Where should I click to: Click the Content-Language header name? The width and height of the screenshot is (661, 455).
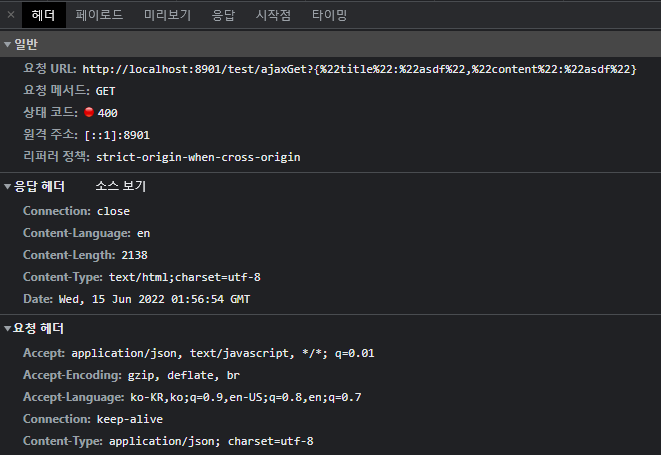tap(77, 233)
